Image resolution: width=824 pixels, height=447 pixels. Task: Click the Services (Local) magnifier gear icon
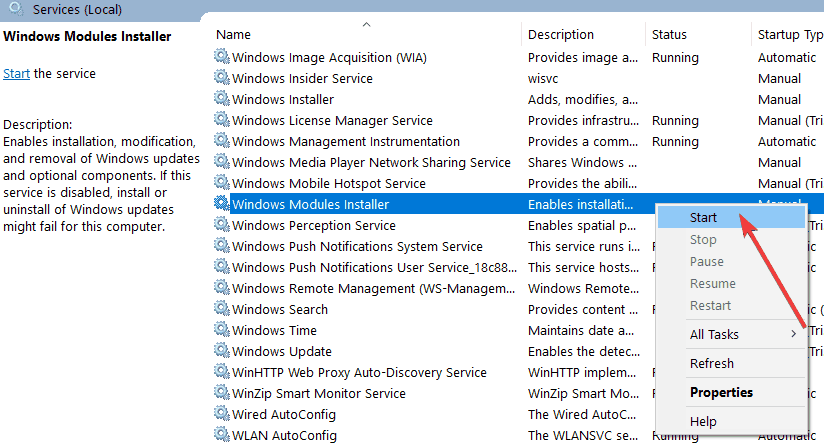pos(17,8)
